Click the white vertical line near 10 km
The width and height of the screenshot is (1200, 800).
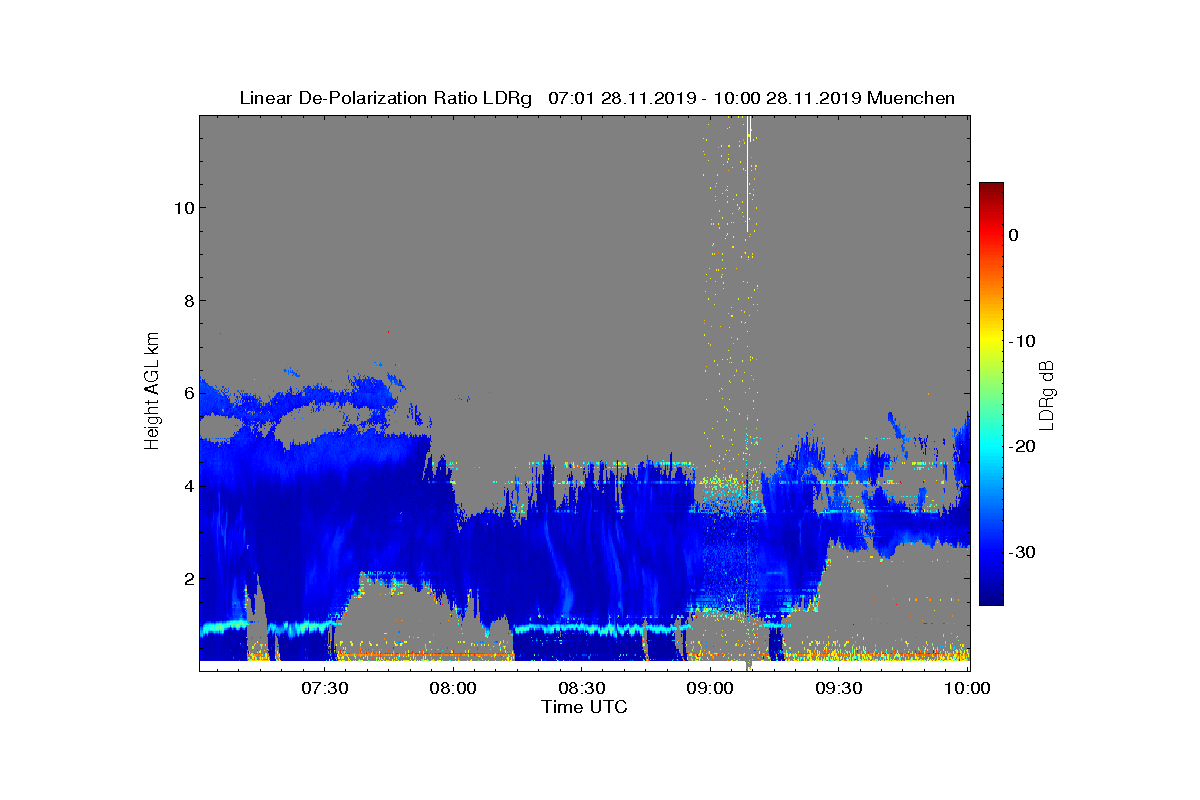coord(747,173)
